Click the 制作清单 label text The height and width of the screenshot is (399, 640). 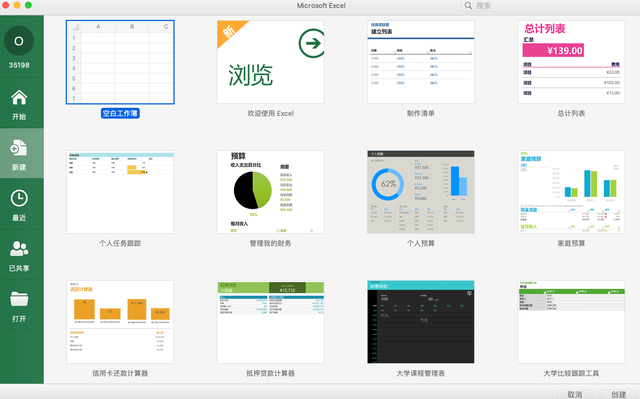[x=421, y=113]
